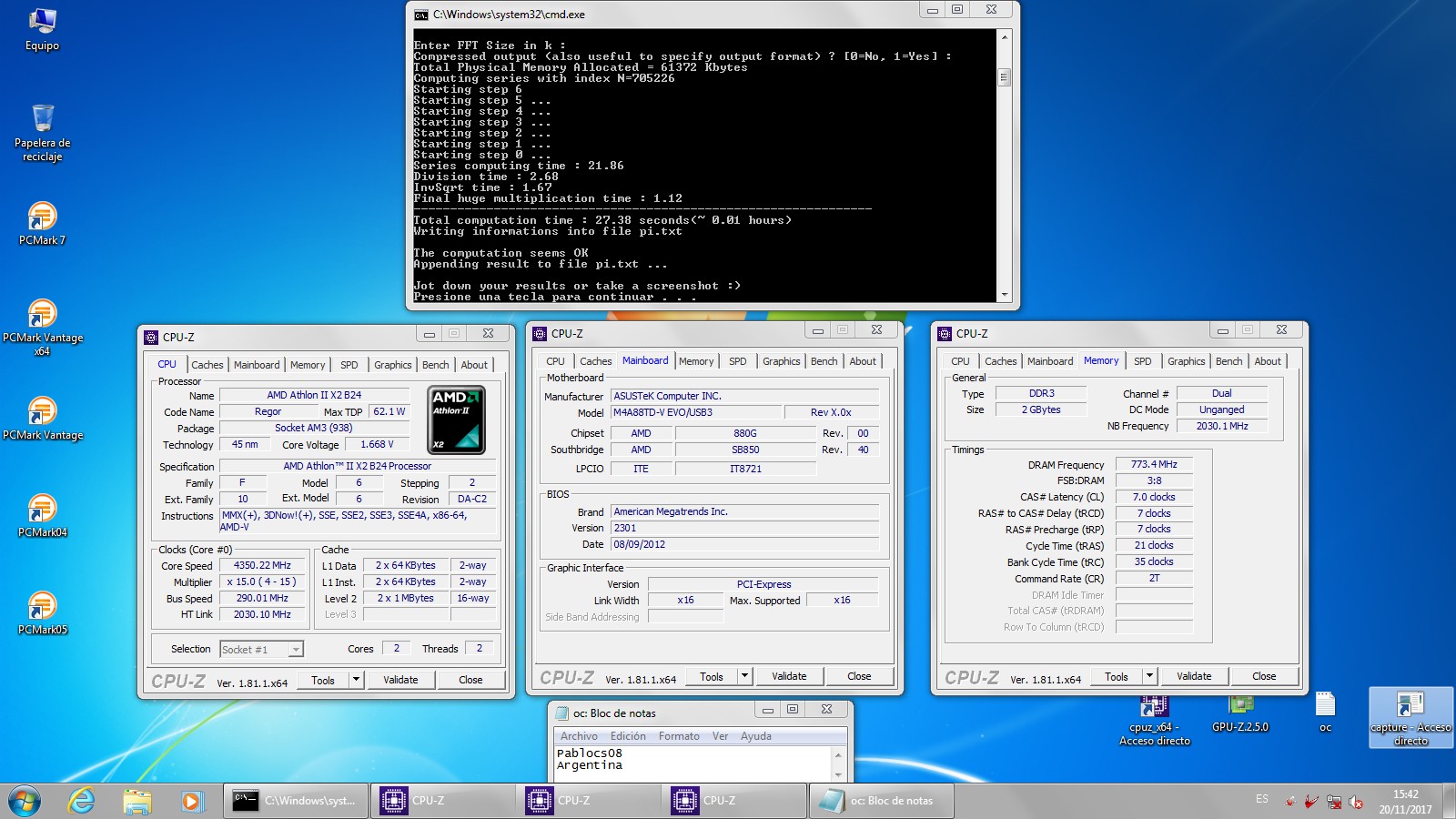1456x819 pixels.
Task: Expand Tools arrow in CPU-Z CPU window
Action: pyautogui.click(x=356, y=680)
